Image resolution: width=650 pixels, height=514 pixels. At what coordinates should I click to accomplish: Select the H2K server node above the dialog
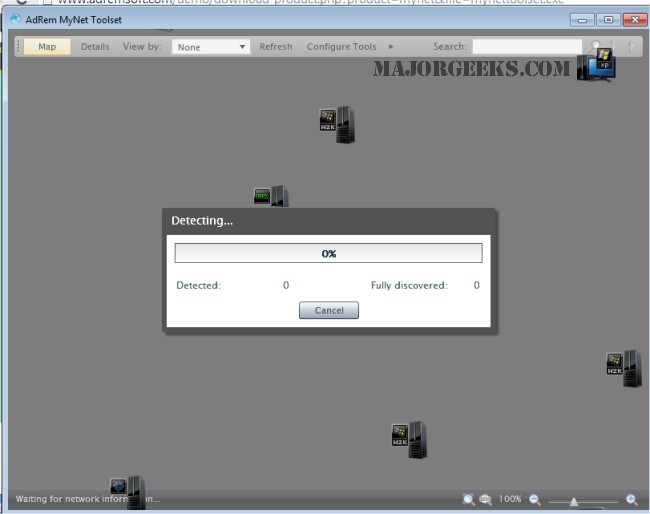point(337,124)
